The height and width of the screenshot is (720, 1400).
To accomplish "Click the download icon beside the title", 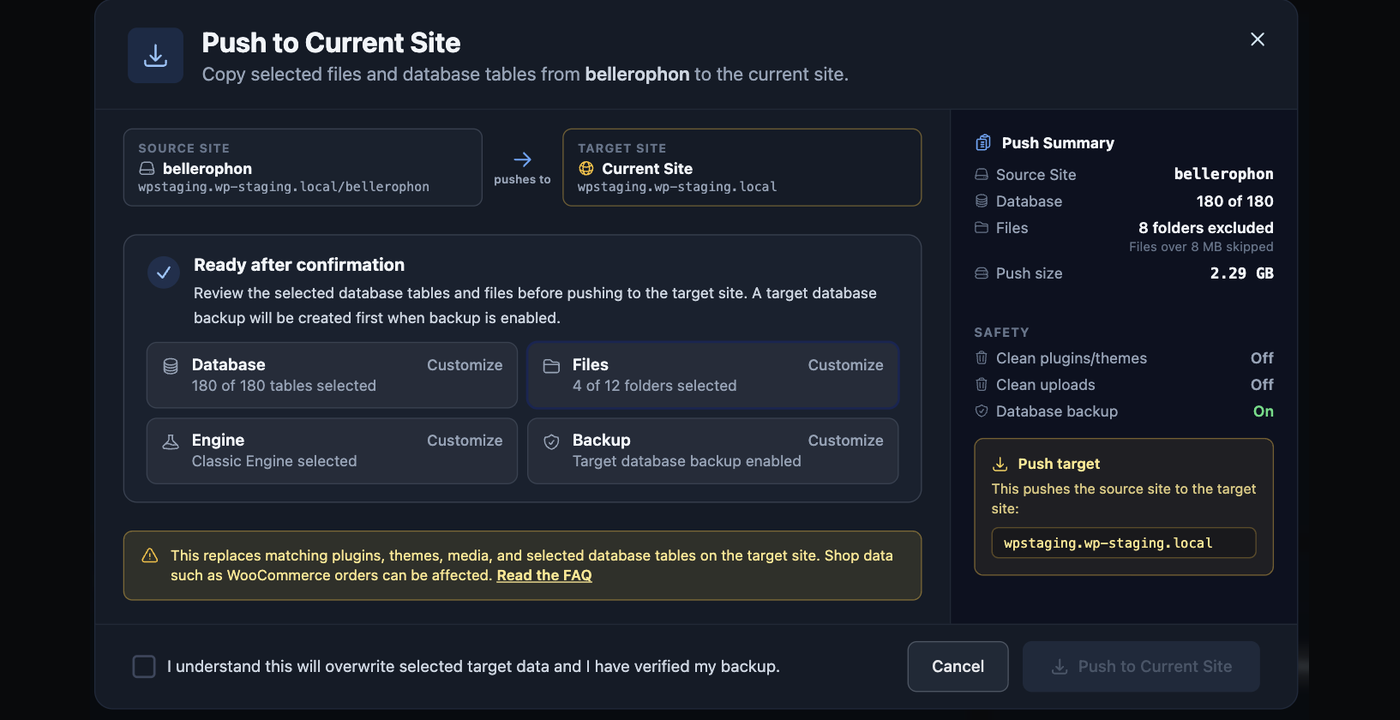I will [x=155, y=56].
